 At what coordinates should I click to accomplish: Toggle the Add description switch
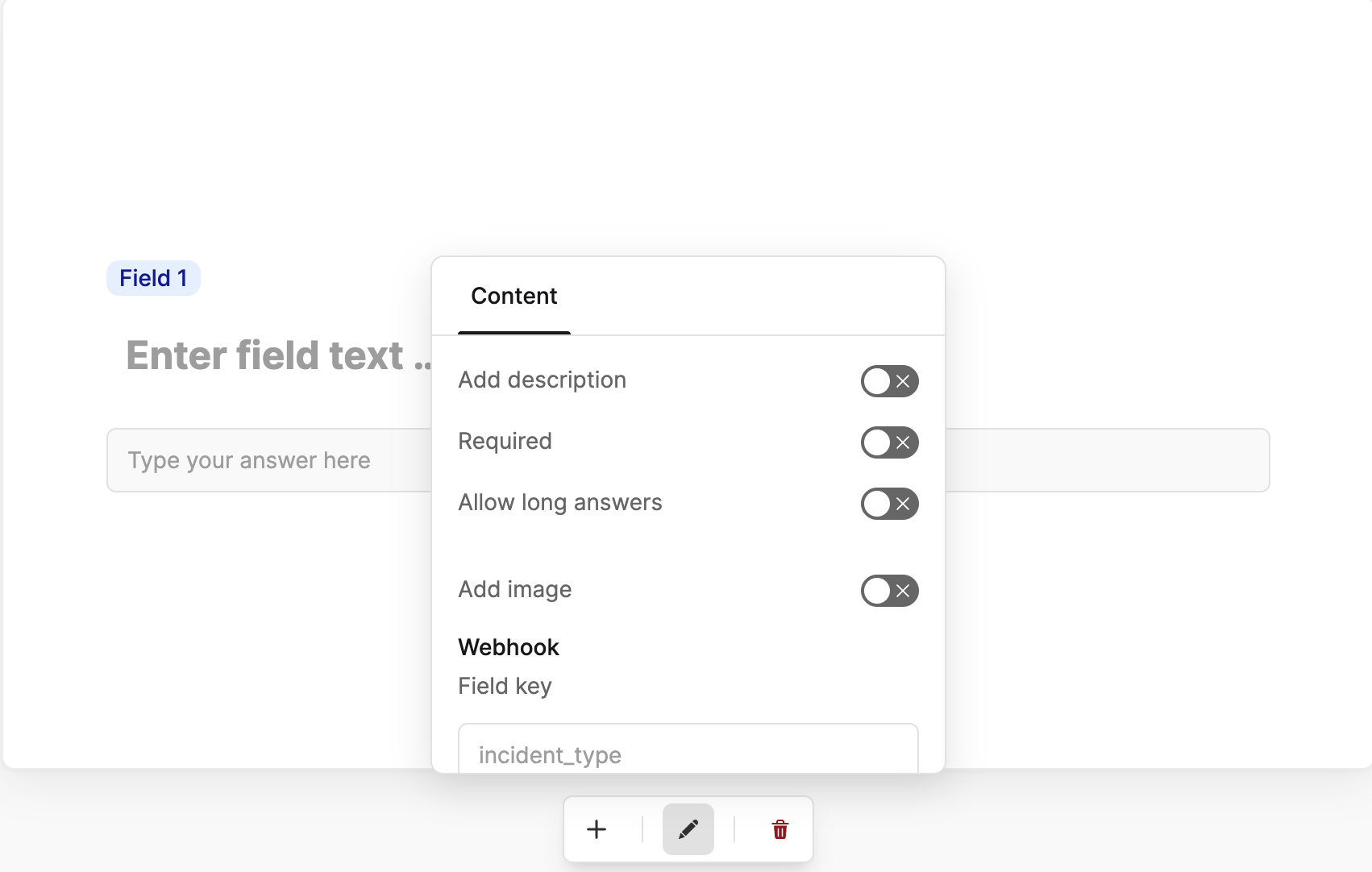pos(890,381)
